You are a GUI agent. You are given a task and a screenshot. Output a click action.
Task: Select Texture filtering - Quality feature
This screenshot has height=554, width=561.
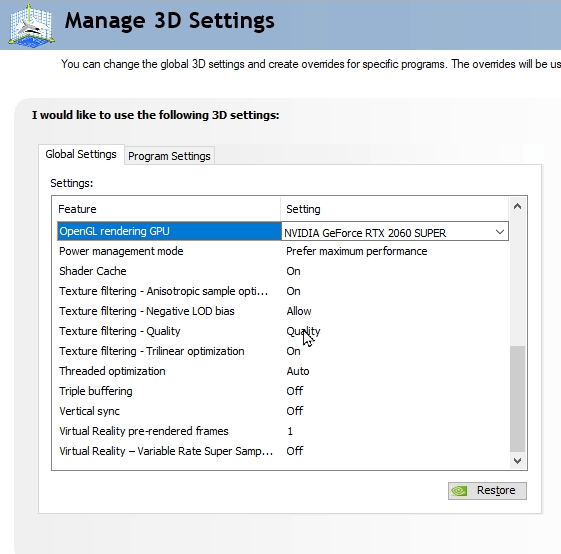click(119, 331)
